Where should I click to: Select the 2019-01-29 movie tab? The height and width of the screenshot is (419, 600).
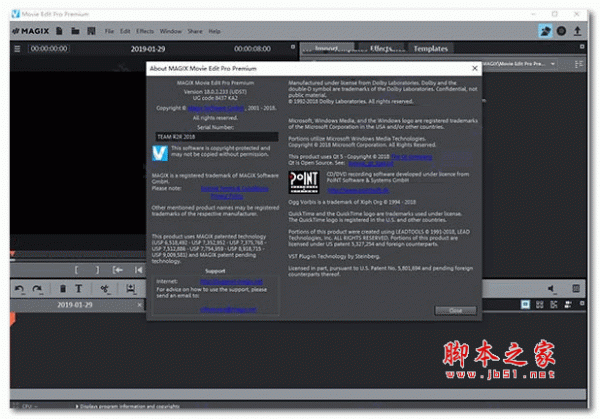pyautogui.click(x=75, y=305)
